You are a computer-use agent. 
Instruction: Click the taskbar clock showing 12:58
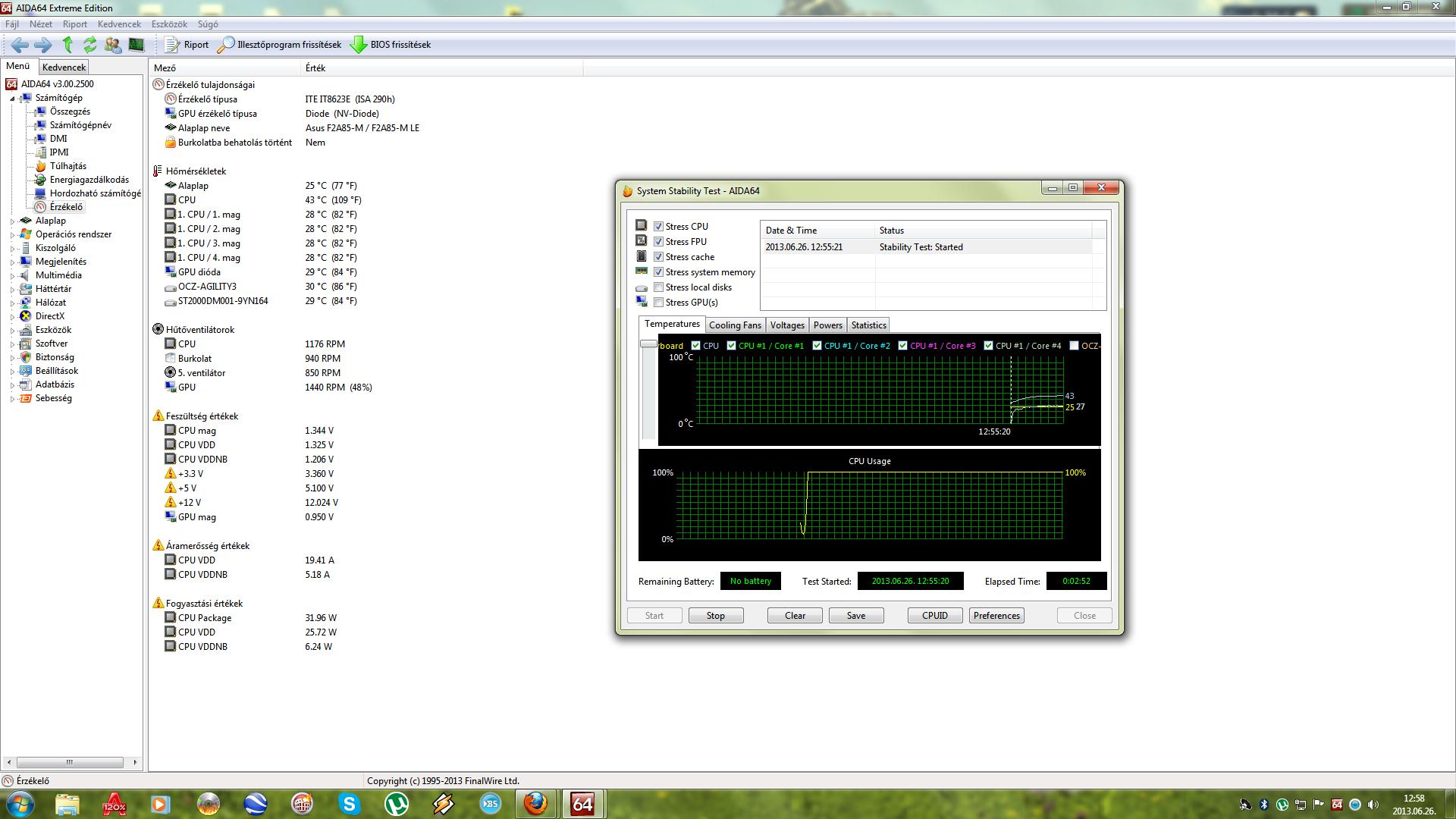pos(1414,804)
